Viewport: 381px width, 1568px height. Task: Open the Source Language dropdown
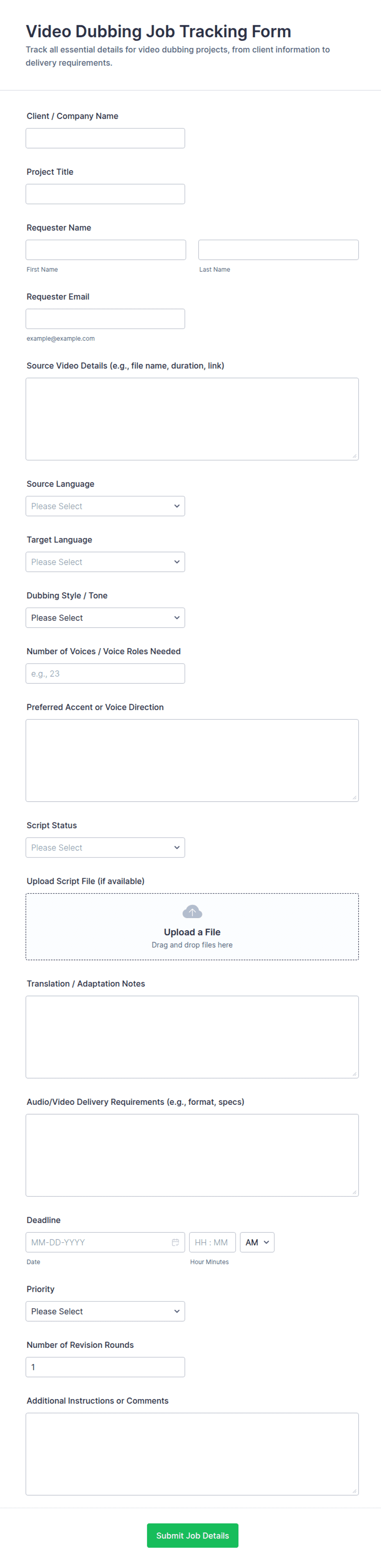click(x=105, y=506)
